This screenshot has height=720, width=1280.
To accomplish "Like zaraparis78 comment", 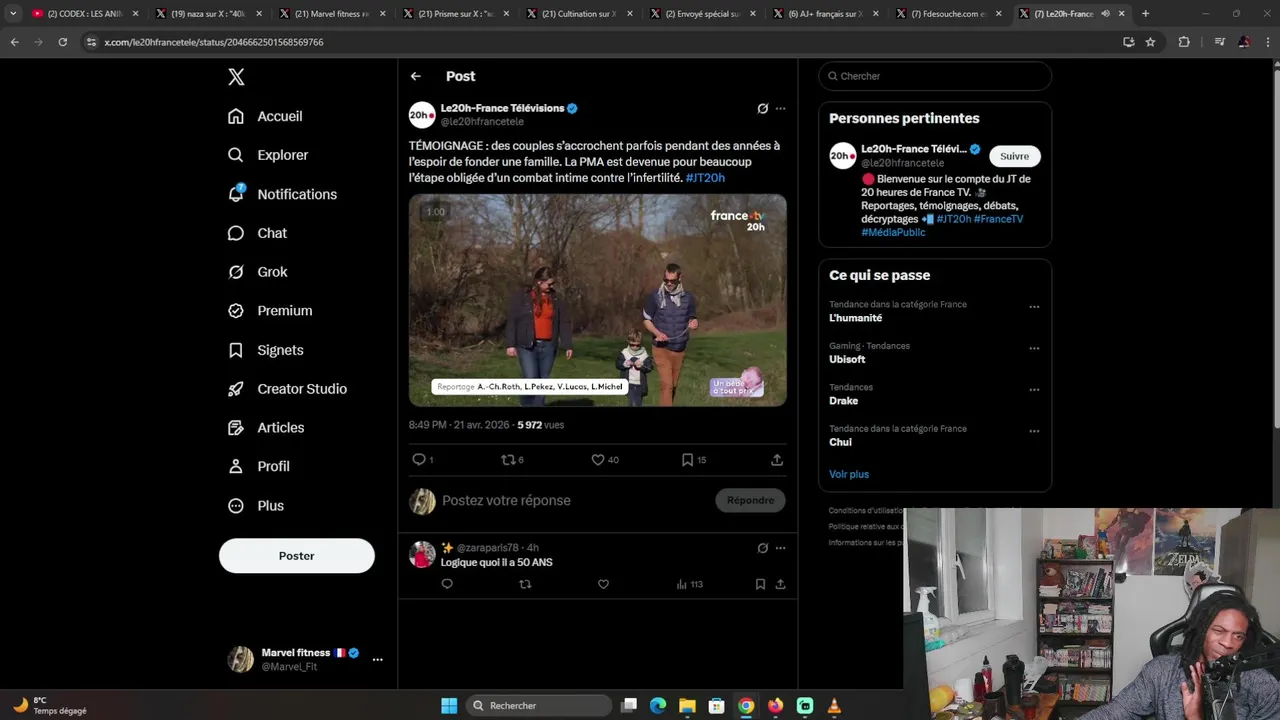I will [603, 584].
